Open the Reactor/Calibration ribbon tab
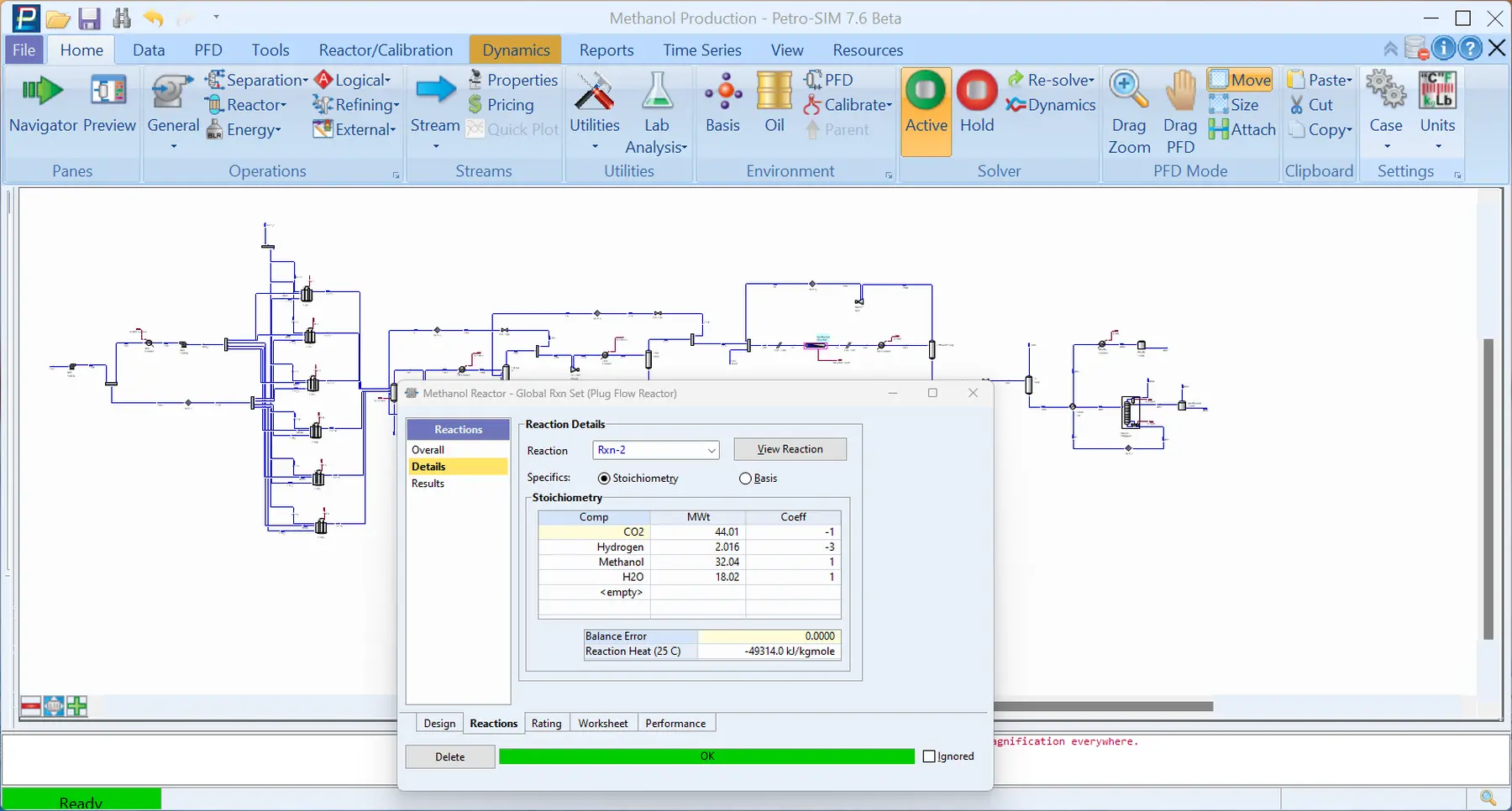This screenshot has height=811, width=1512. (386, 50)
